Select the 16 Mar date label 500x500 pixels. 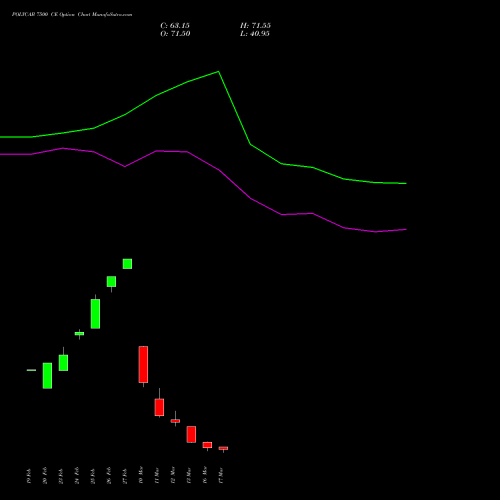(x=205, y=475)
